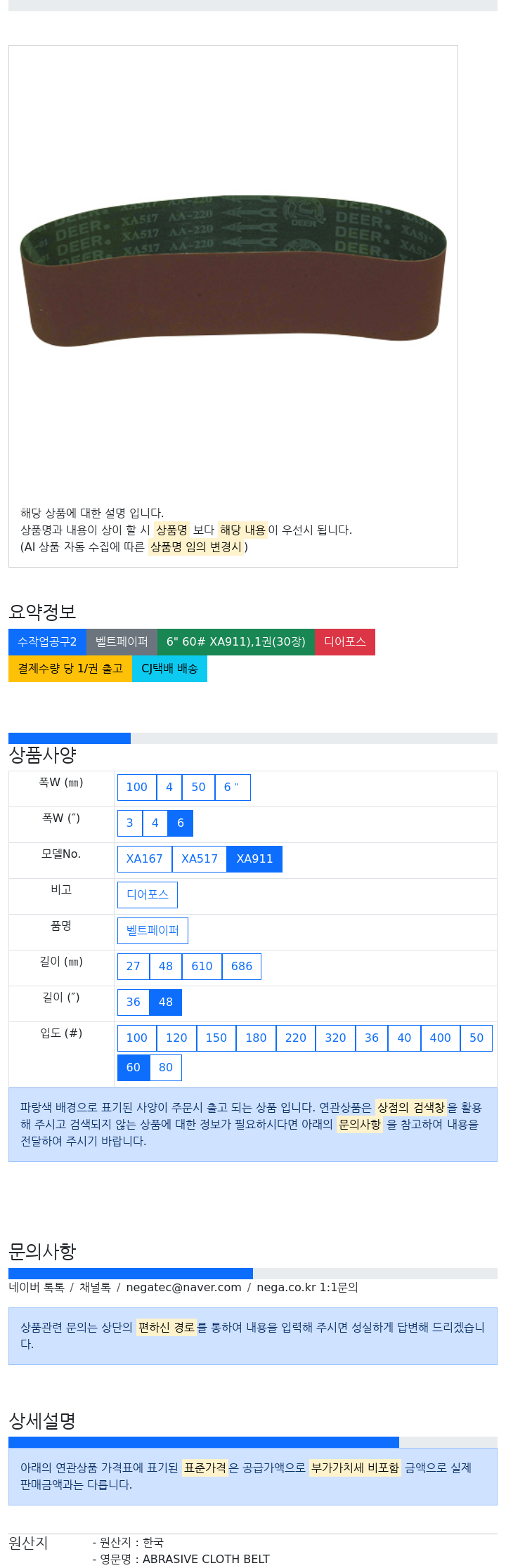Select length 36 inch option
506x1568 pixels.
134,1002
